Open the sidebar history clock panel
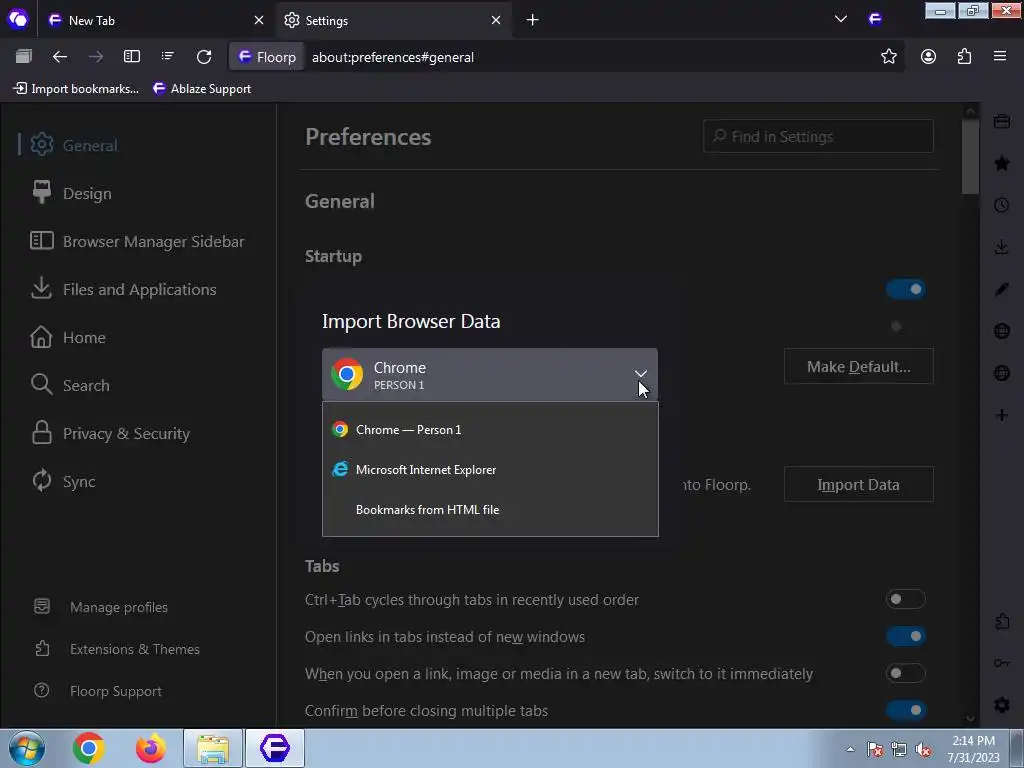 click(x=1002, y=205)
